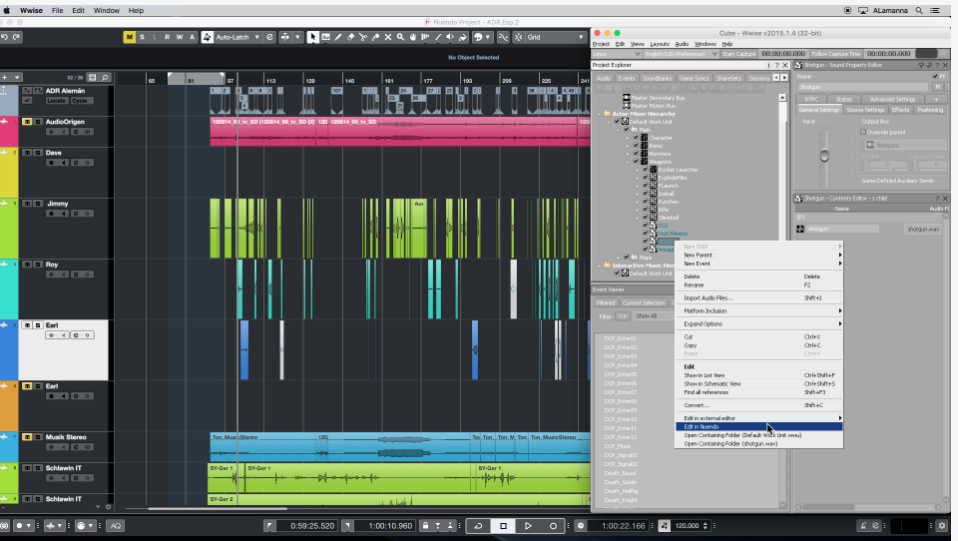Toggle the Cycle loop button in transport
The height and width of the screenshot is (541, 958).
coord(478,526)
